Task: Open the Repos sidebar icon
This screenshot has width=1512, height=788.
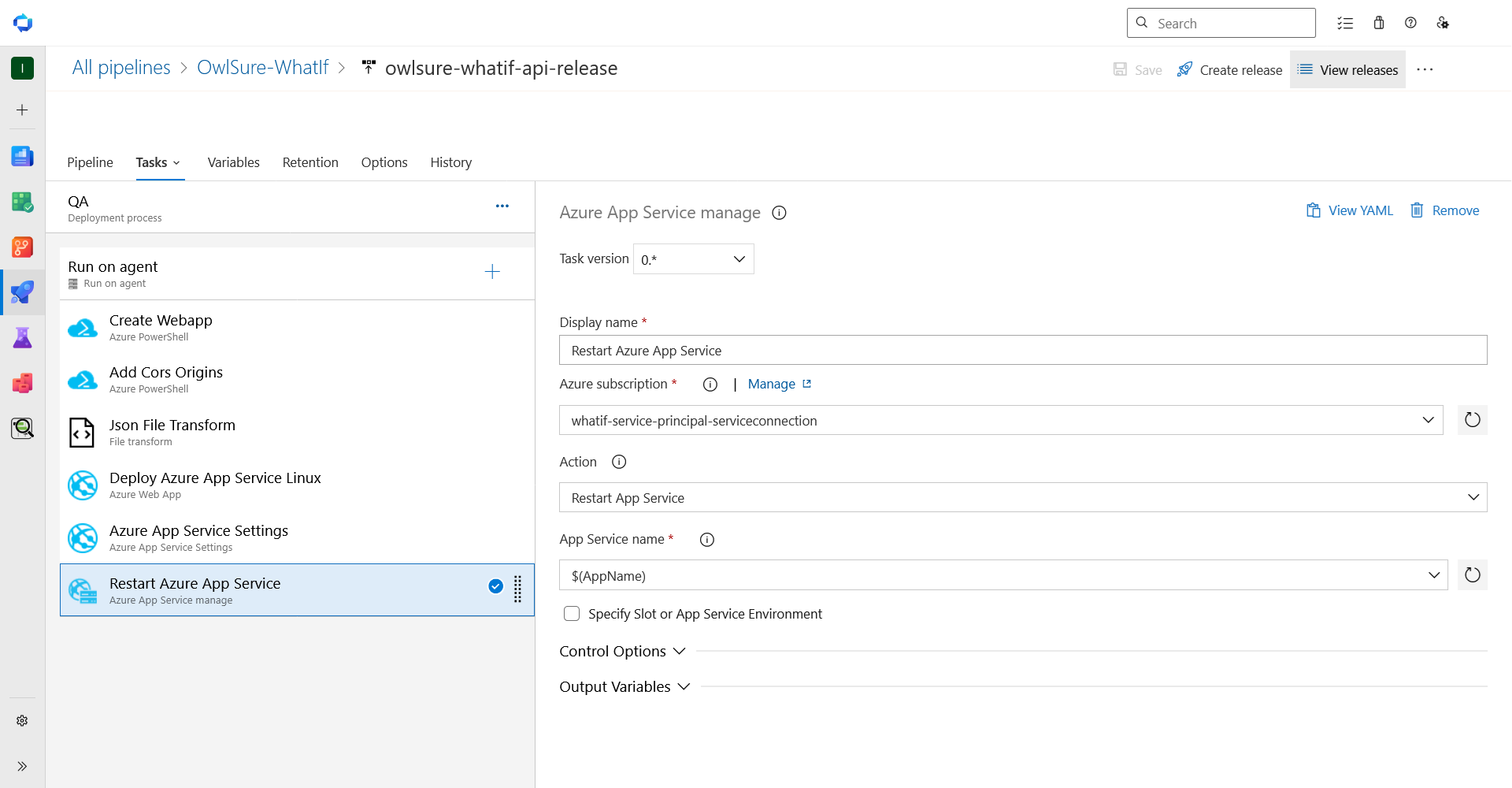Action: 22,247
